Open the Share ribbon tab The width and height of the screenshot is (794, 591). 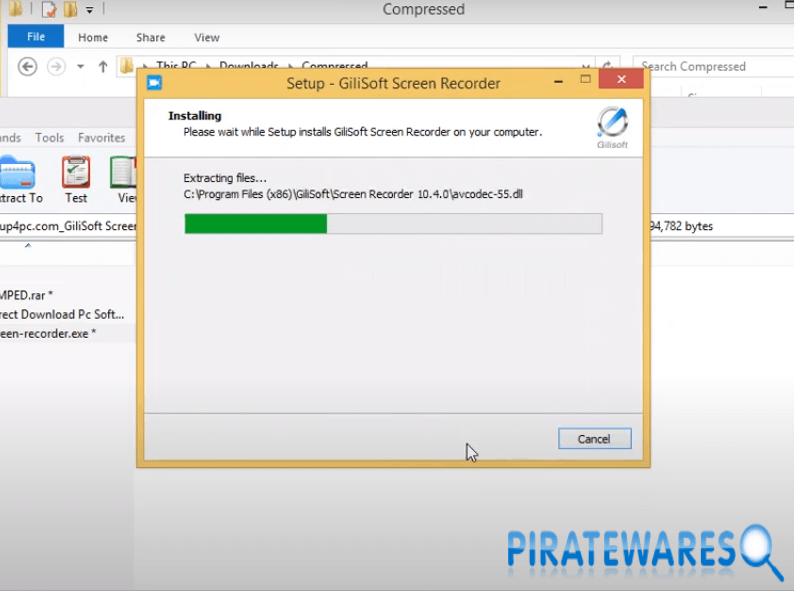pos(151,37)
